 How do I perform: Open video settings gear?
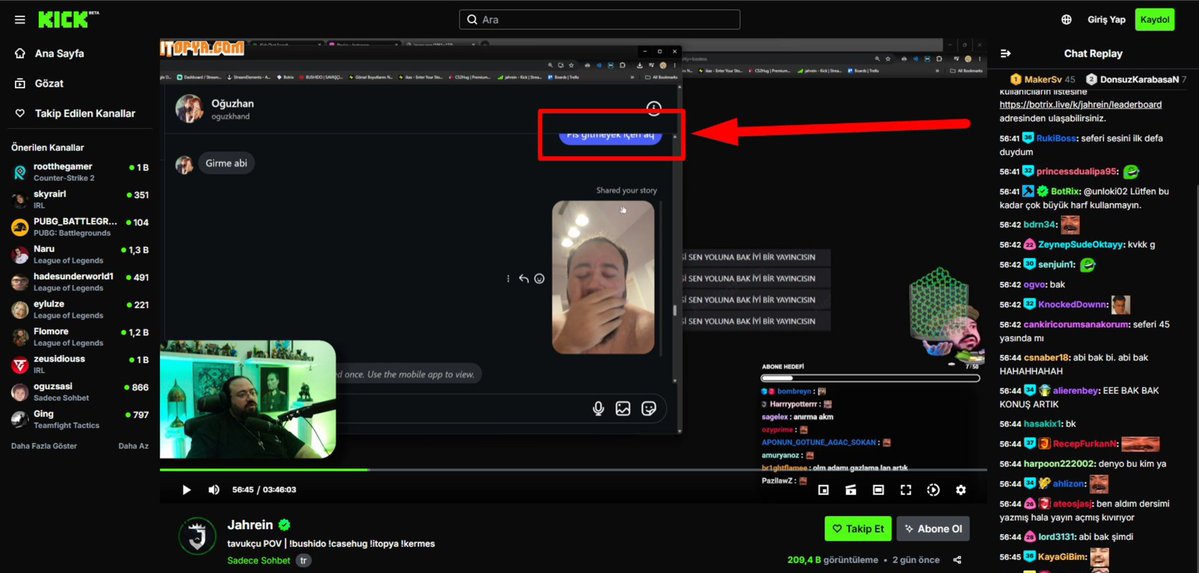[961, 490]
